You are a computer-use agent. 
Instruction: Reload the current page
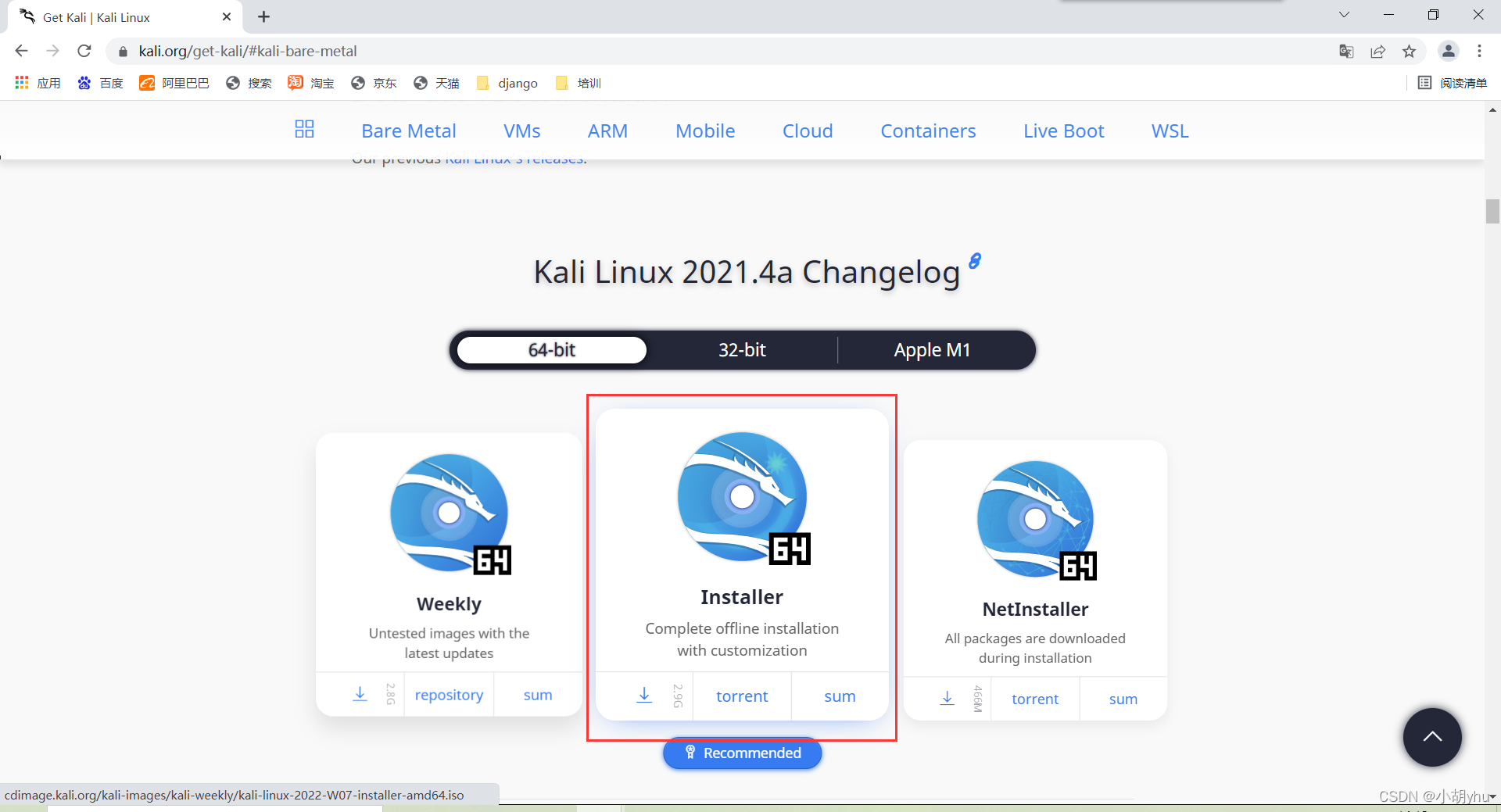tap(84, 51)
